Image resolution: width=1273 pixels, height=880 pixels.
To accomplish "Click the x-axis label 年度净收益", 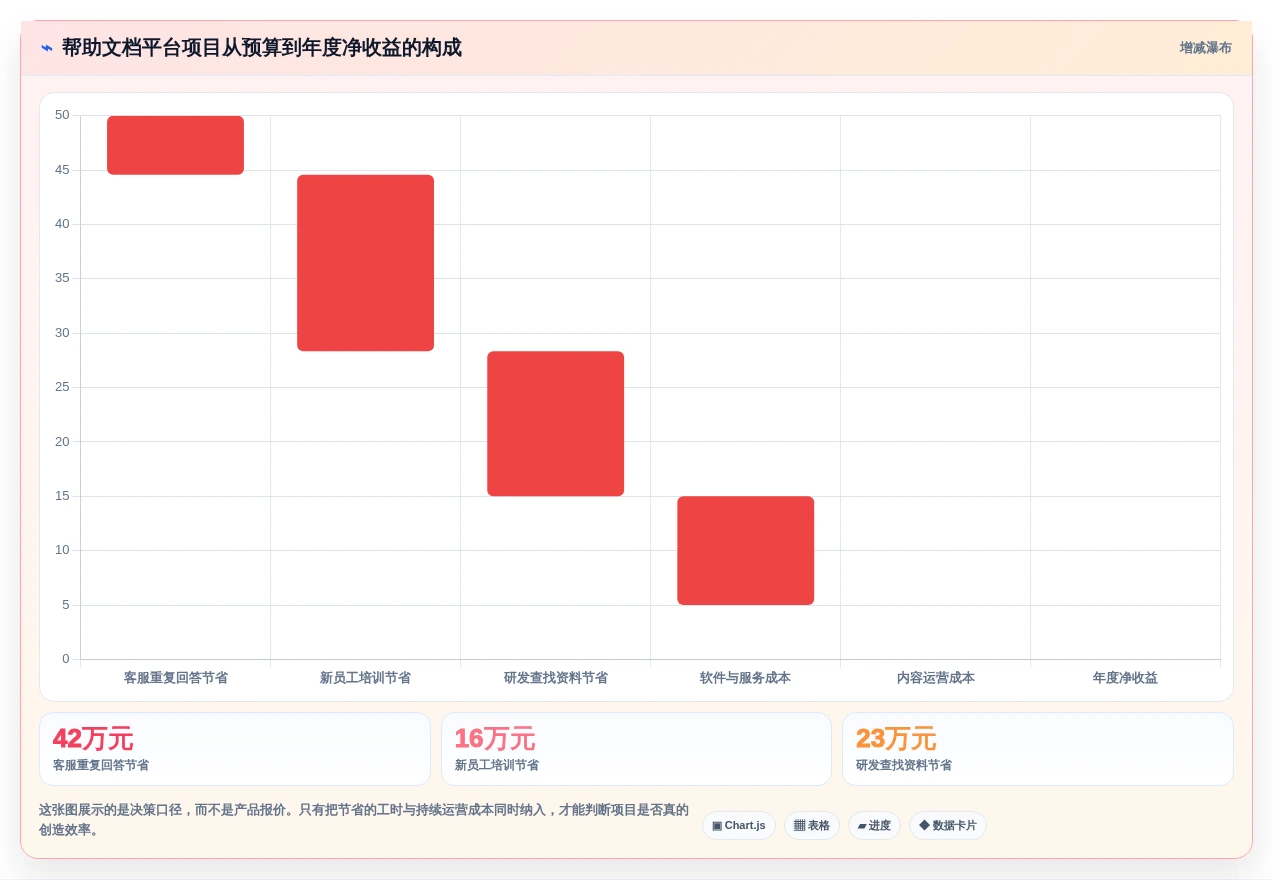I will [x=1126, y=678].
